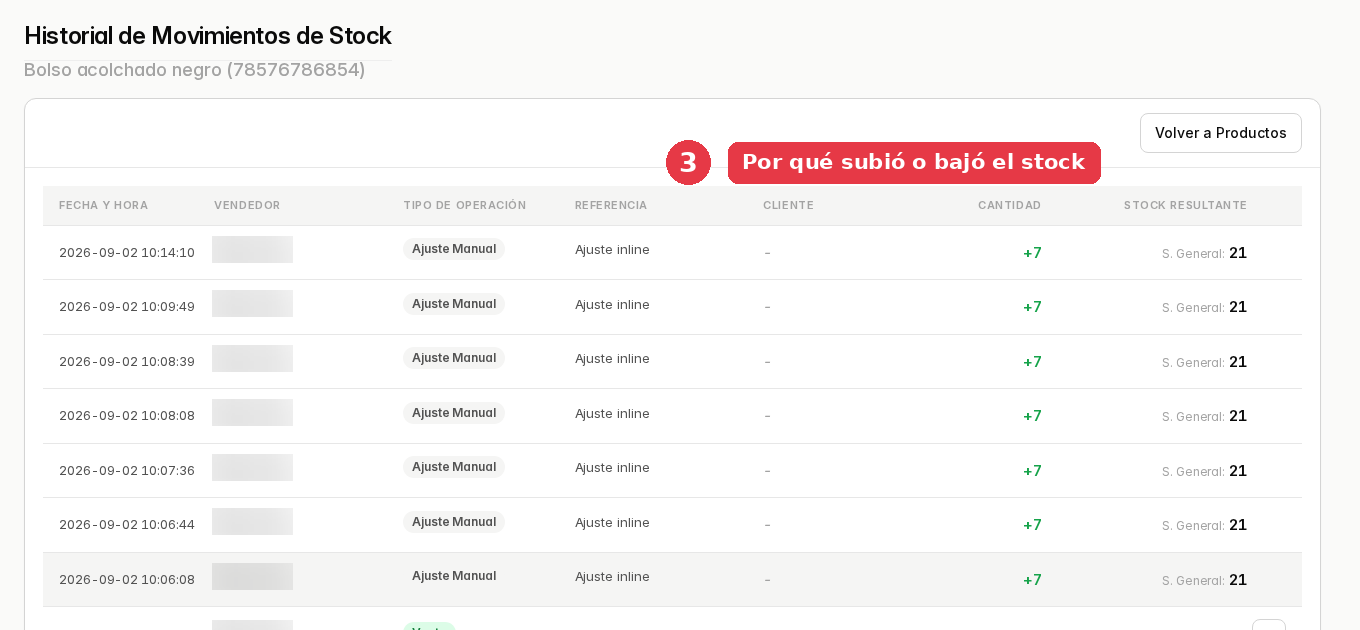Click the +7 quantity in the 10:09:49 row
1360x630 pixels.
1032,307
